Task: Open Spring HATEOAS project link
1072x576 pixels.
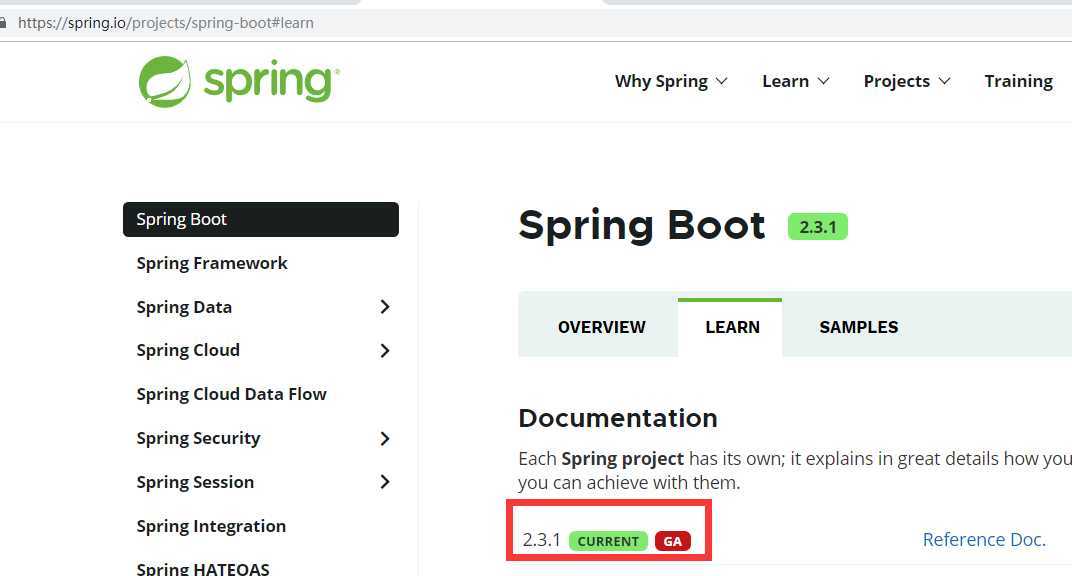Action: (x=202, y=568)
